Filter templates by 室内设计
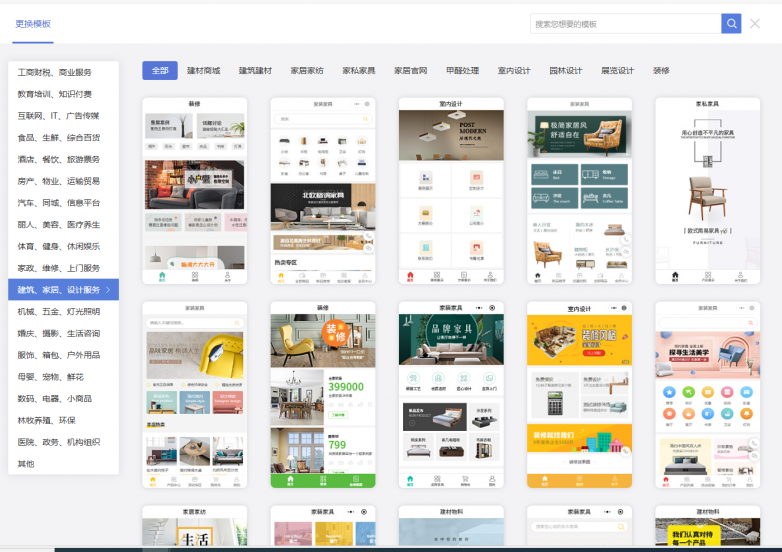782x552 pixels. pyautogui.click(x=514, y=70)
